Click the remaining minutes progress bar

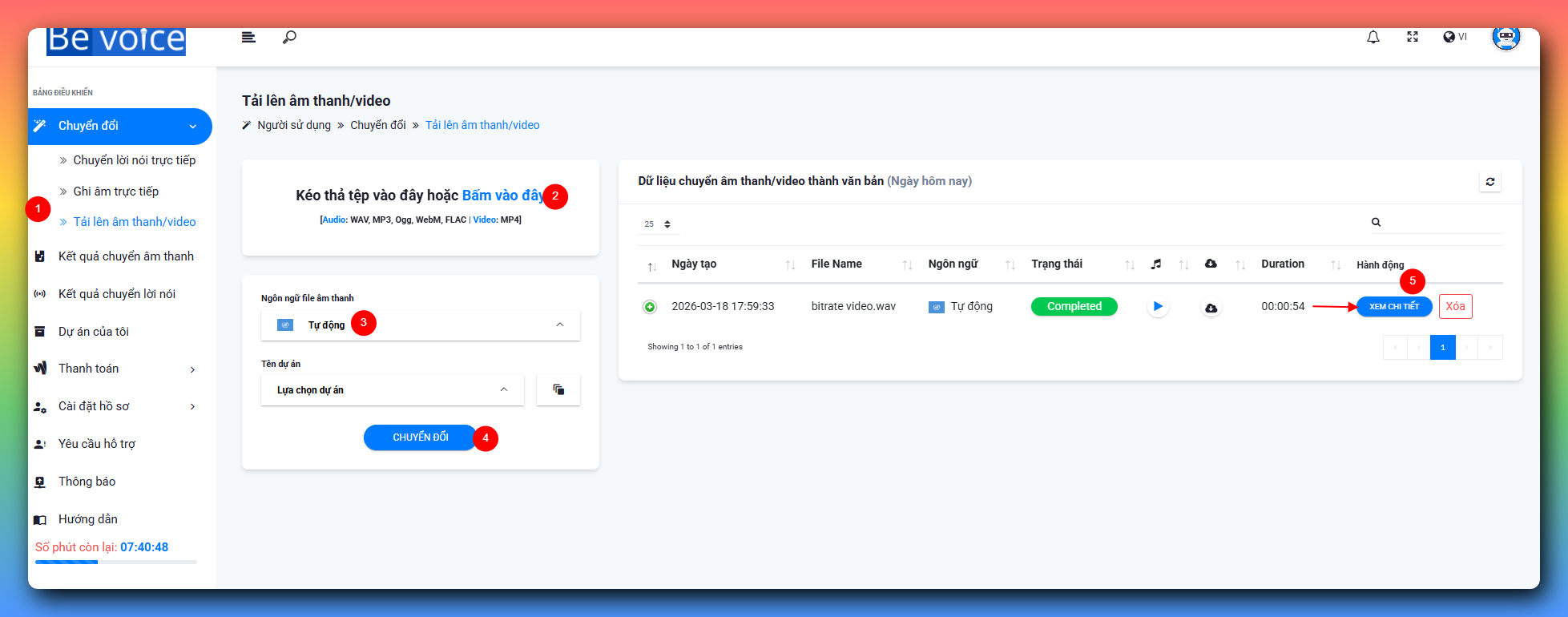tap(116, 563)
